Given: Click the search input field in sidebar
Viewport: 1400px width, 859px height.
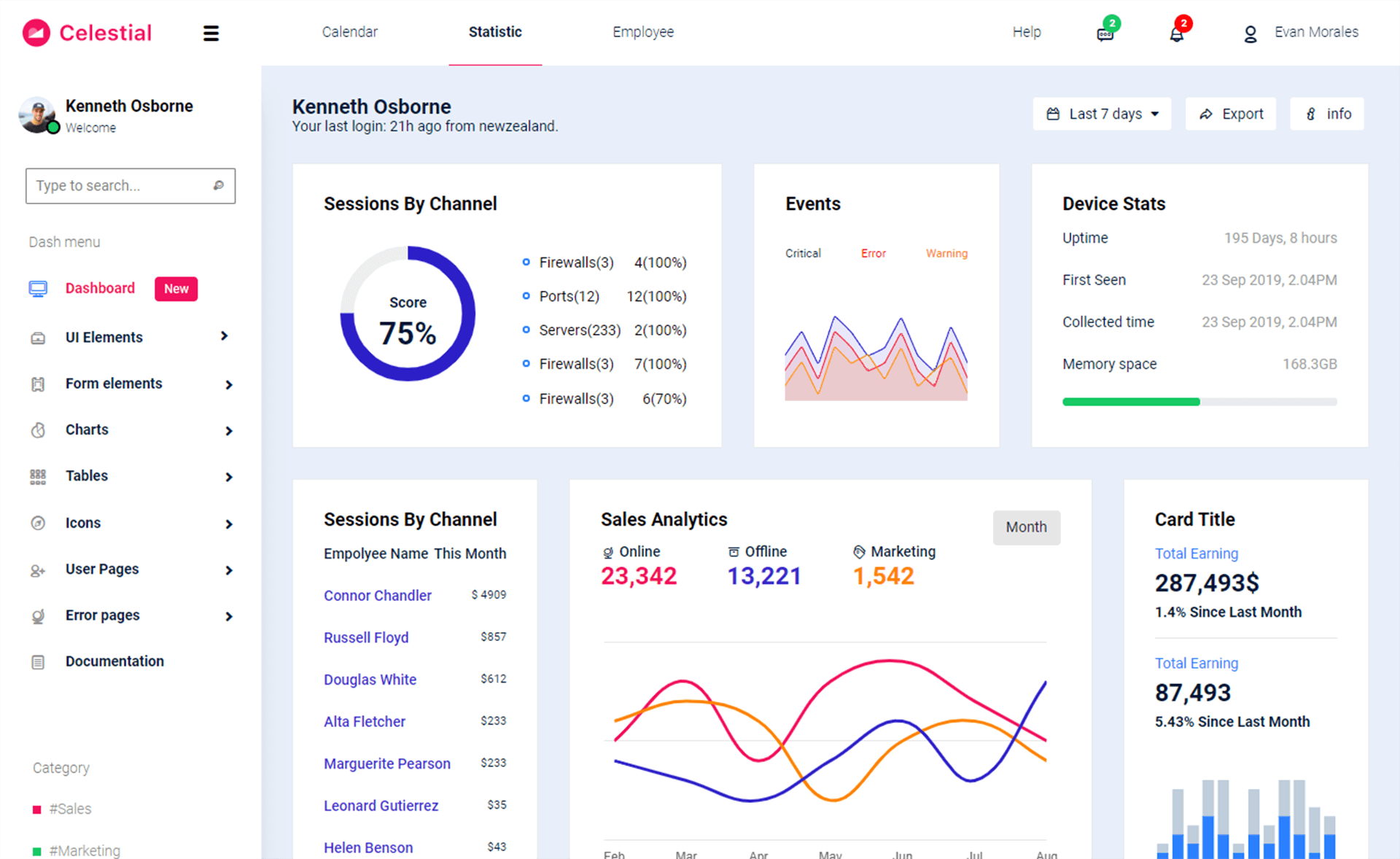Looking at the screenshot, I should (x=128, y=186).
